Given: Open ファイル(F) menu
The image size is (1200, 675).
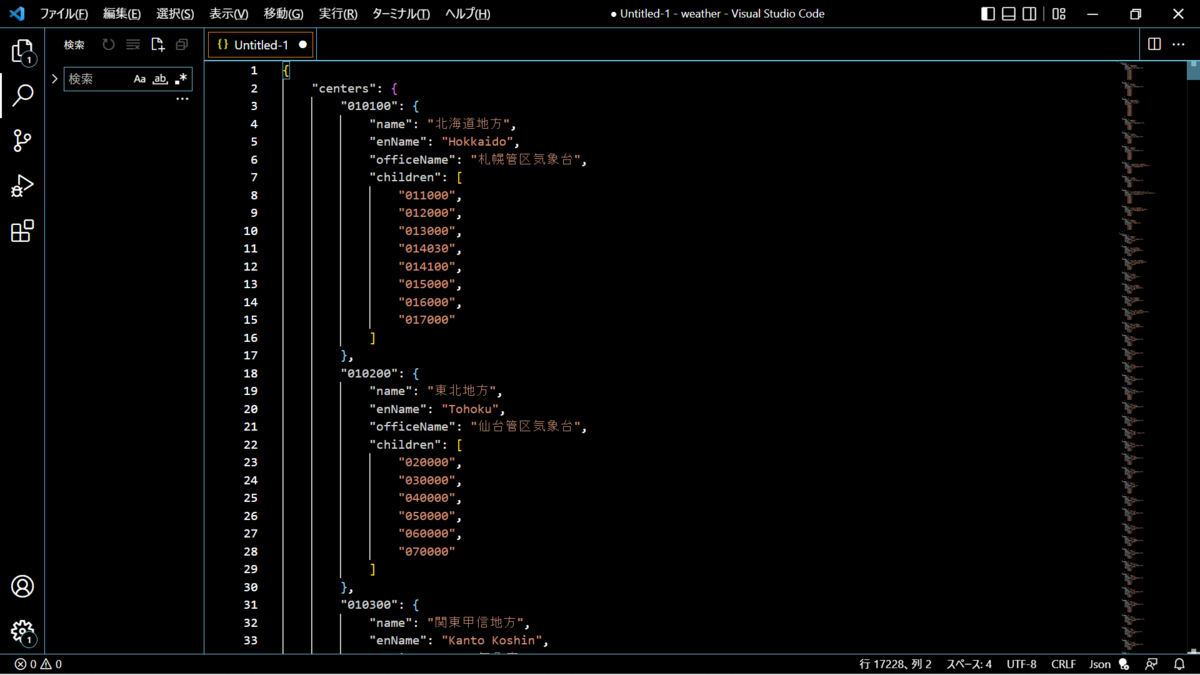Looking at the screenshot, I should [x=64, y=14].
